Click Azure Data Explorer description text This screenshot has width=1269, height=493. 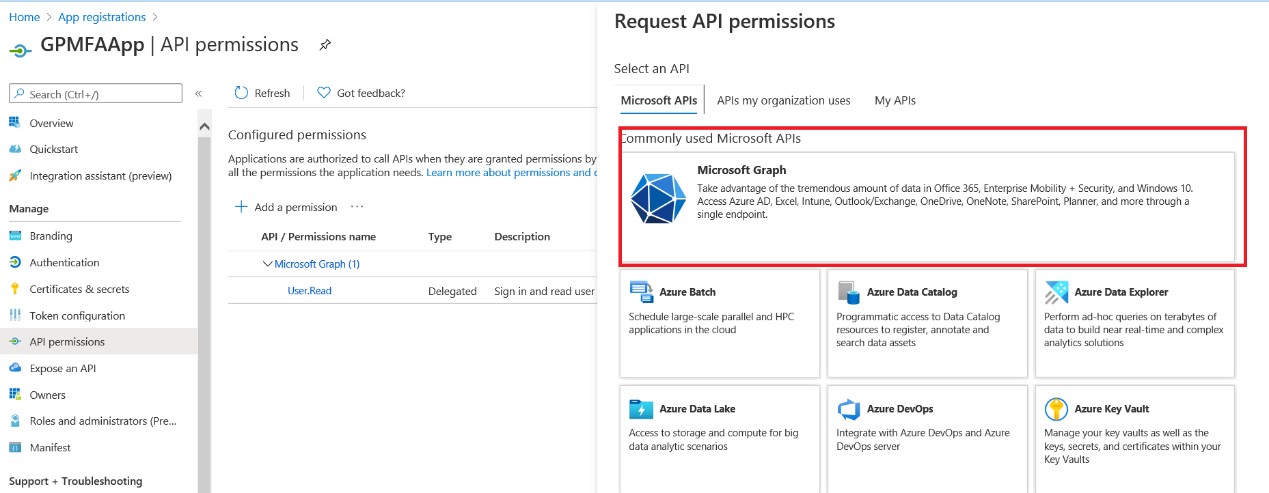point(1134,330)
